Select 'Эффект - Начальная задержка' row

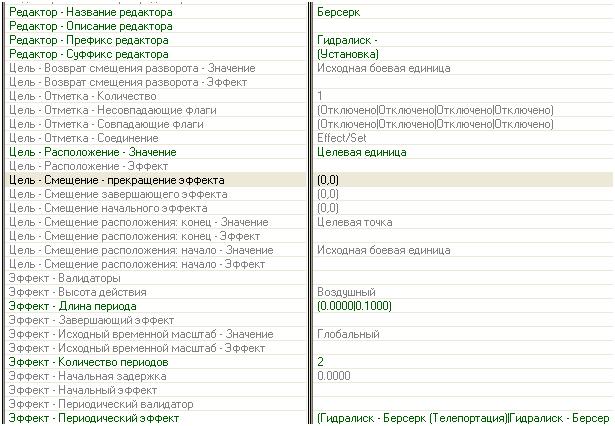[x=87, y=376]
